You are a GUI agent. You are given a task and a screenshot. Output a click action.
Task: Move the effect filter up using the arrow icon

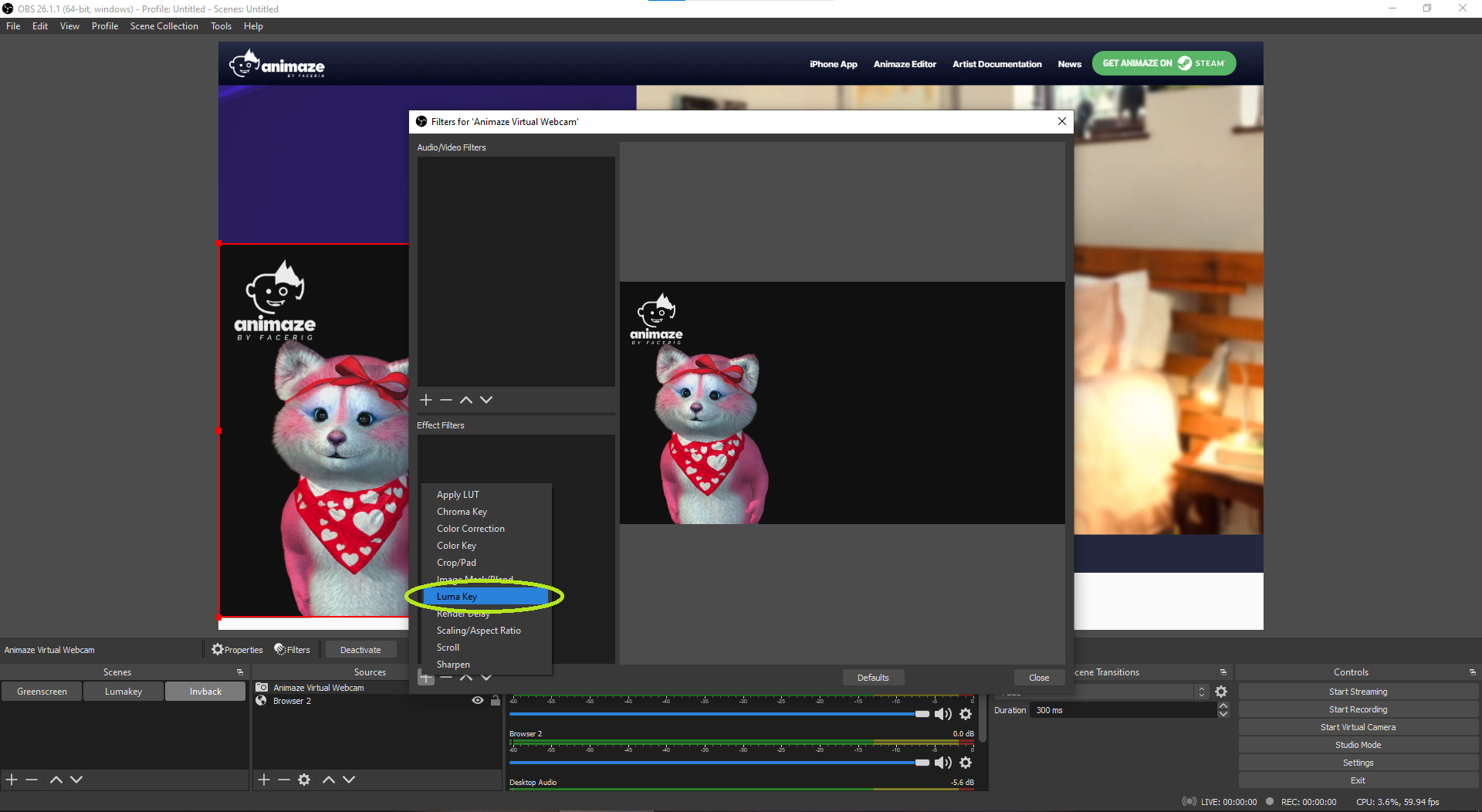click(466, 678)
